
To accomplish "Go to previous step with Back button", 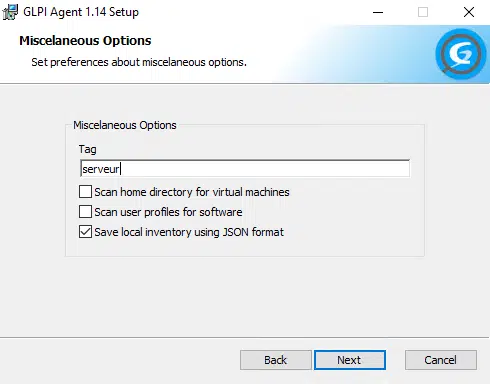I will 276,360.
